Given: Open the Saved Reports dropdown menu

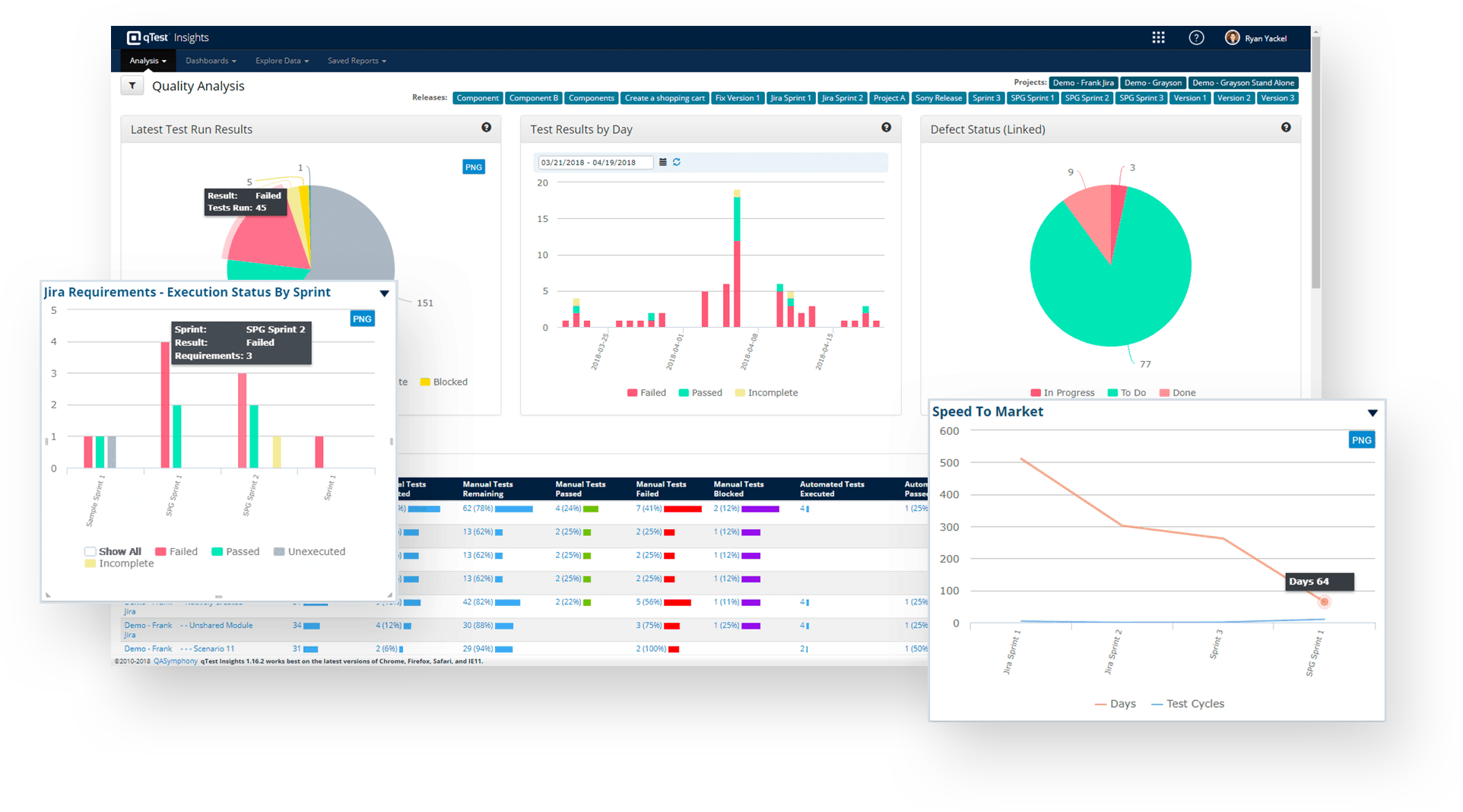Looking at the screenshot, I should [357, 61].
